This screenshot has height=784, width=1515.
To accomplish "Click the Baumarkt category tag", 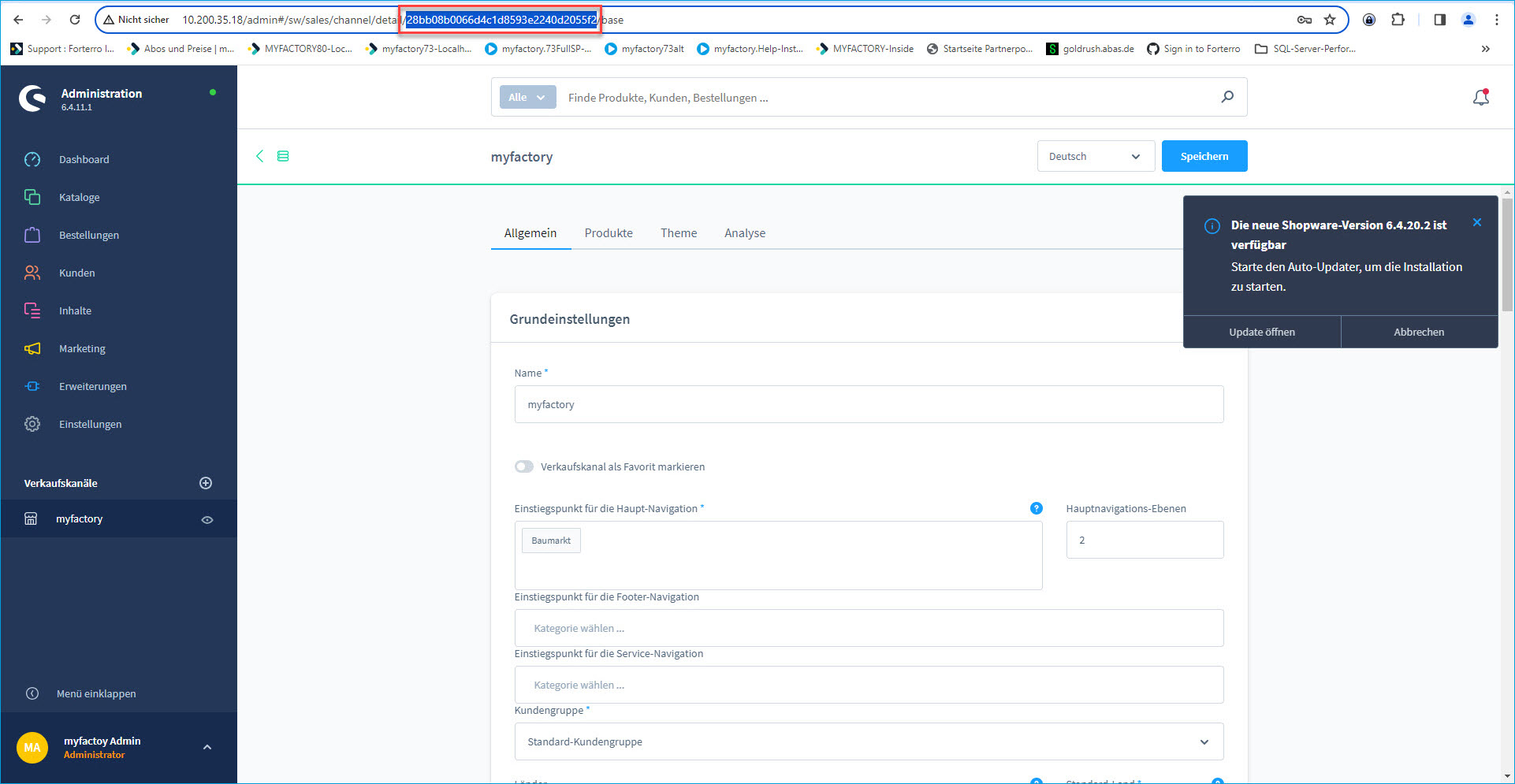I will click(x=551, y=541).
